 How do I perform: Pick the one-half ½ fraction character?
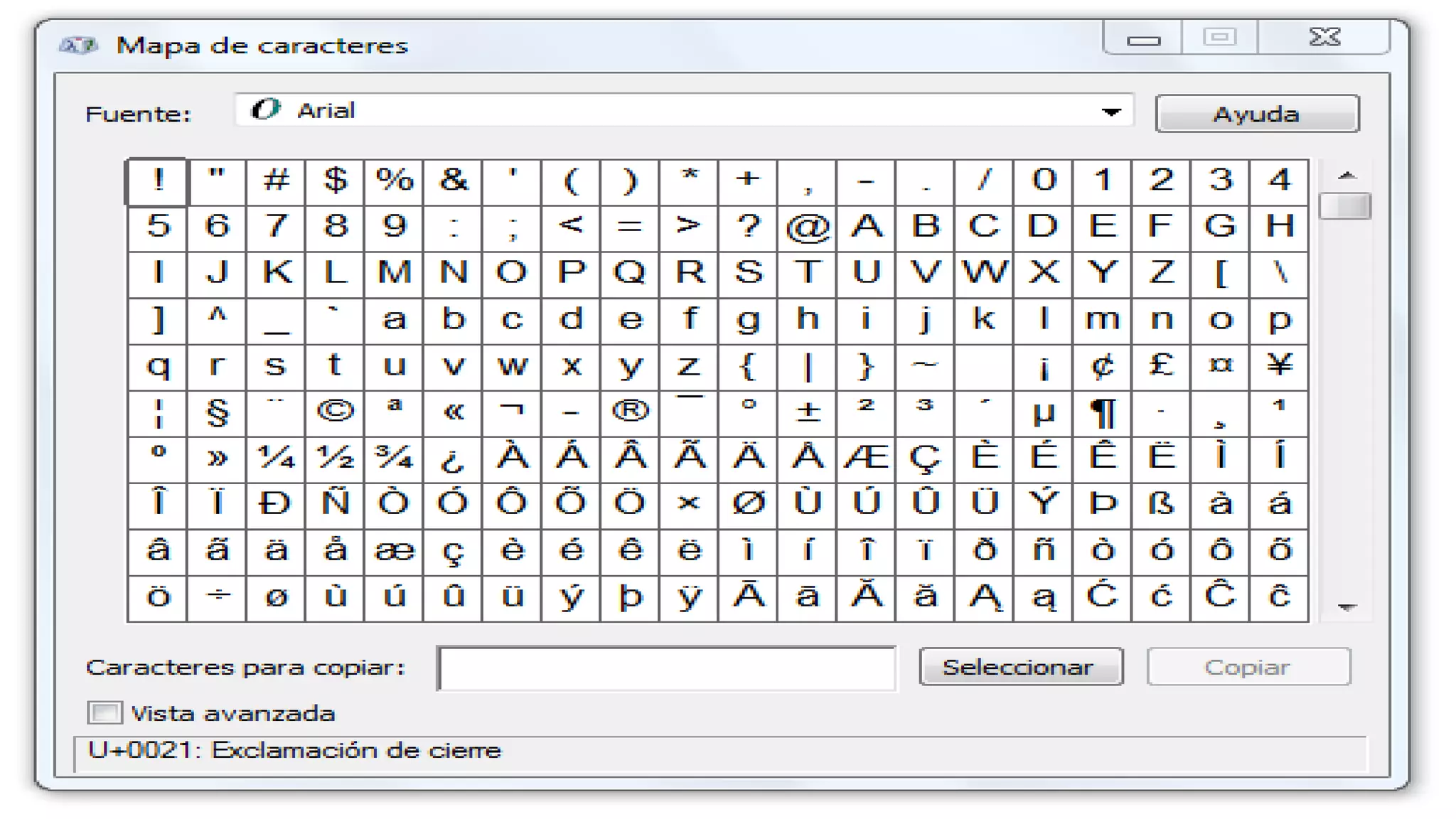(335, 458)
